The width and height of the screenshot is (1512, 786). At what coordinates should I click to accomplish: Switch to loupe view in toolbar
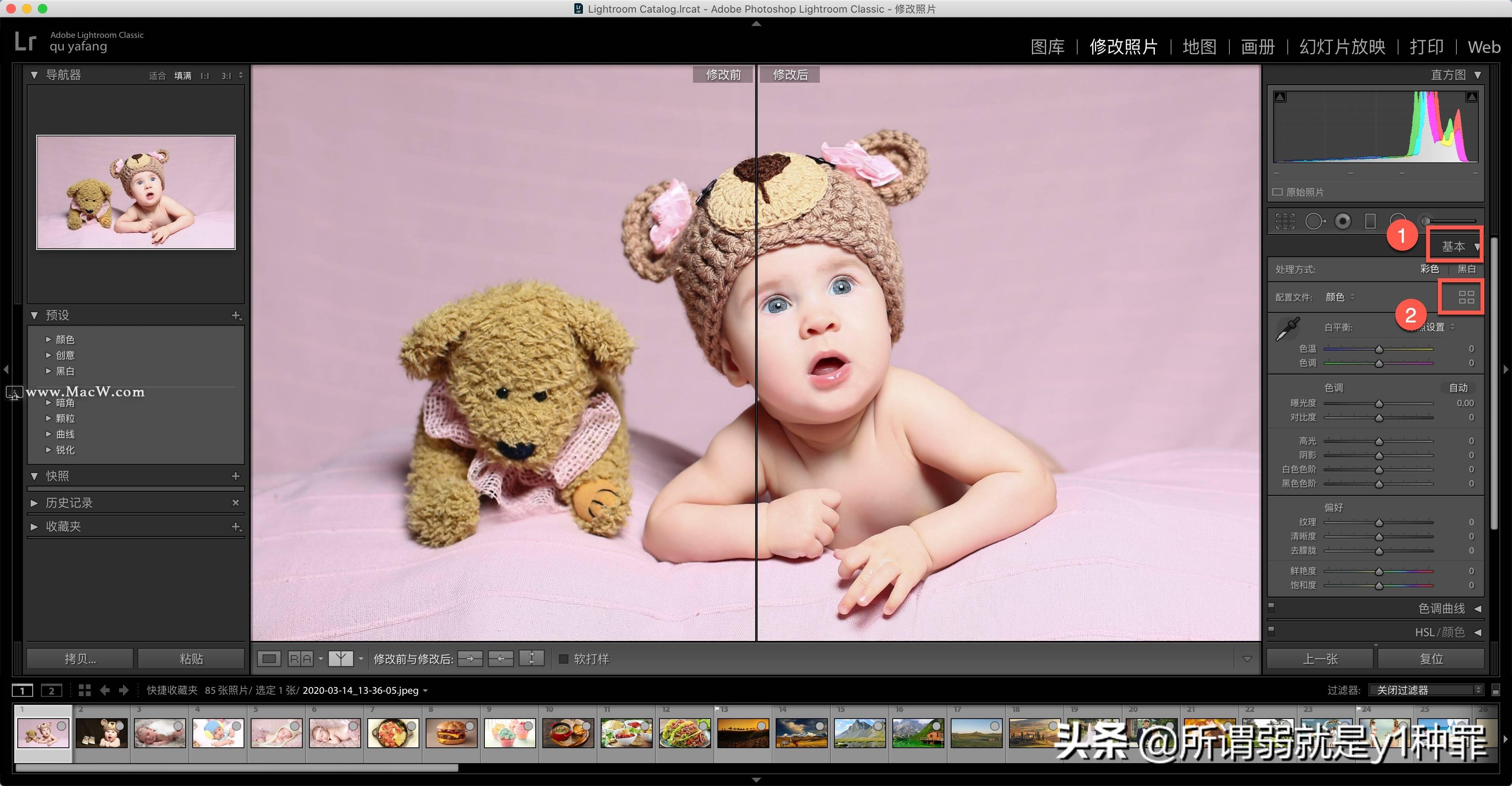tap(269, 659)
